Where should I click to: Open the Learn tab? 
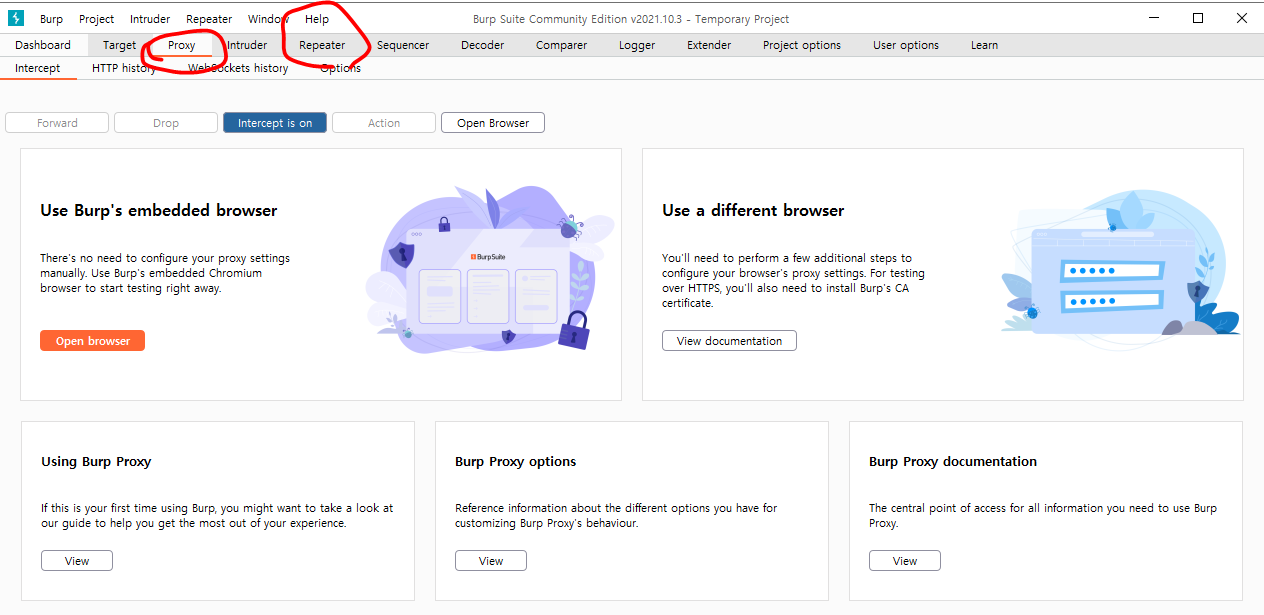(984, 45)
